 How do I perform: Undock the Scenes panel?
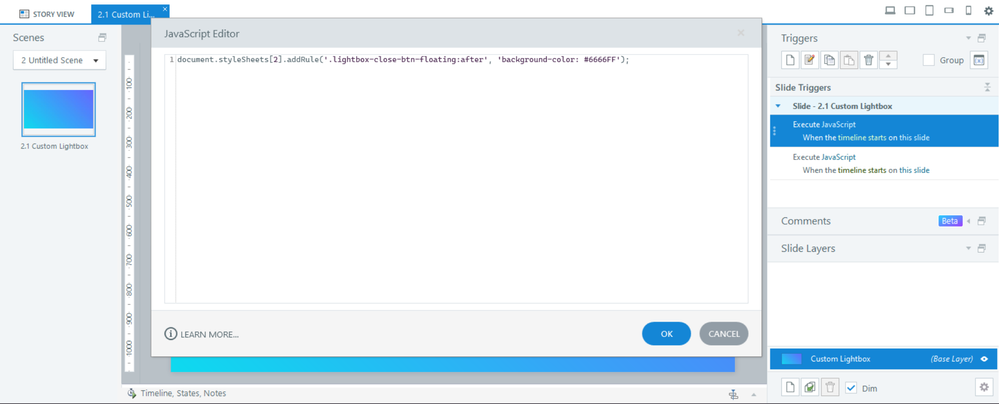[102, 38]
